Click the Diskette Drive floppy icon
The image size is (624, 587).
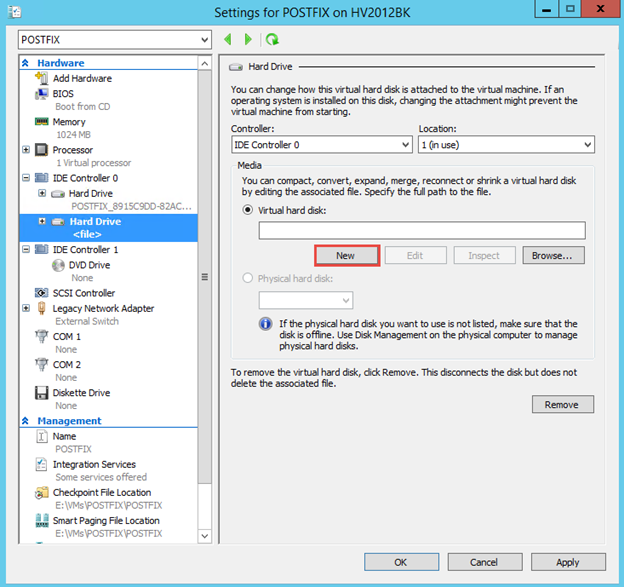[41, 393]
